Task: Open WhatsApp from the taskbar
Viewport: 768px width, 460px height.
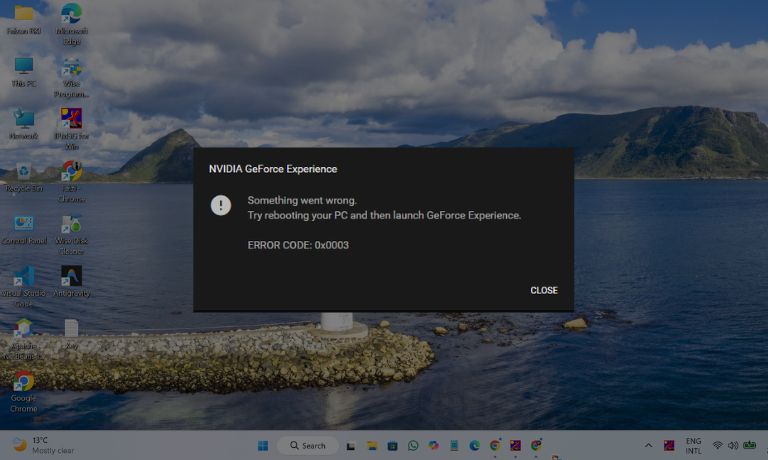Action: 413,445
